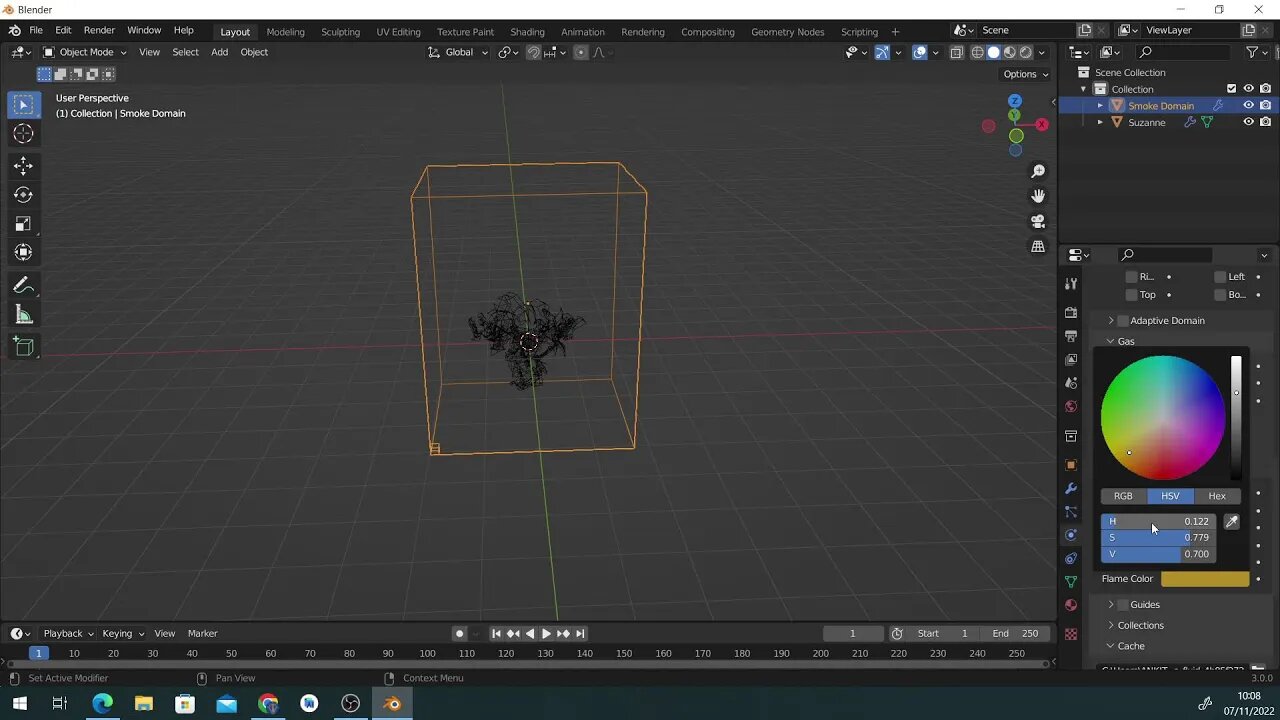The image size is (1280, 720).
Task: Toggle camera view icon
Action: click(x=1038, y=221)
